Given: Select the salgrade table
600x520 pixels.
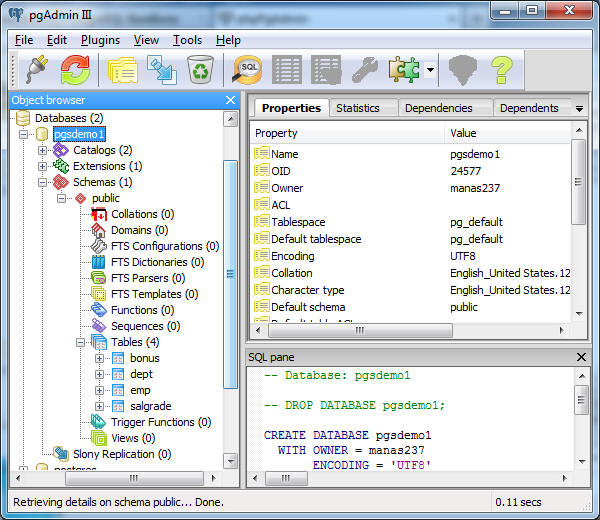Looking at the screenshot, I should 150,406.
